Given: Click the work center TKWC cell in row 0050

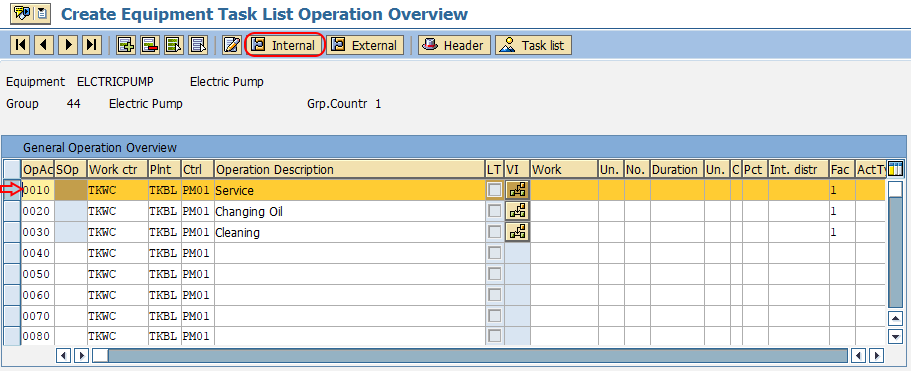Looking at the screenshot, I should tap(117, 274).
